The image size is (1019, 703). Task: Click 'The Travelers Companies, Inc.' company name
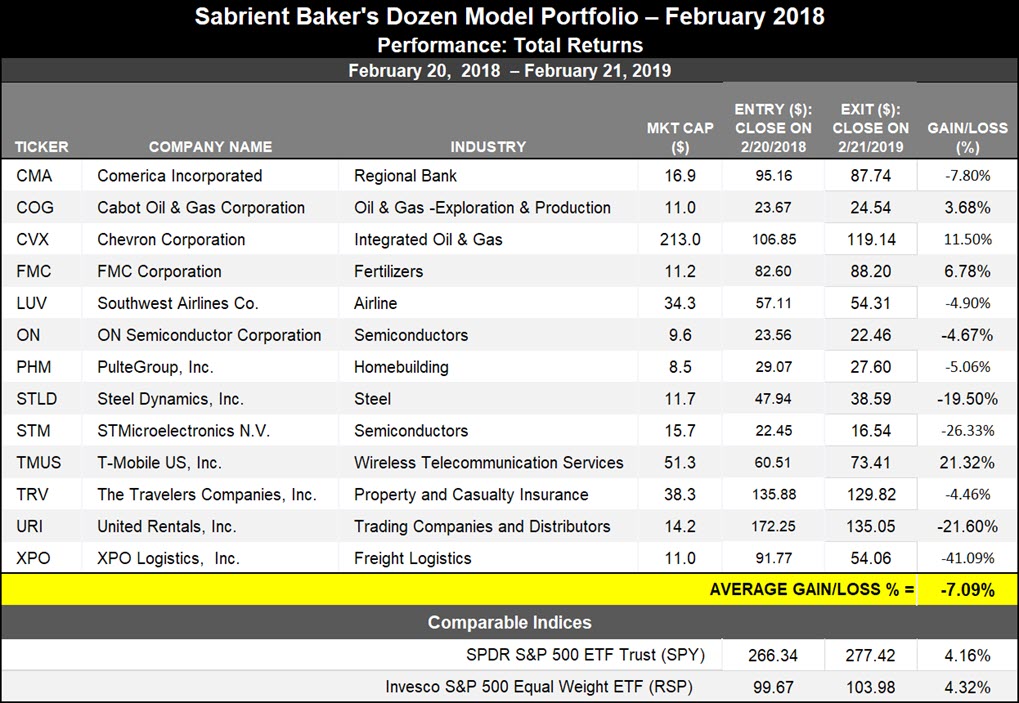pyautogui.click(x=207, y=494)
